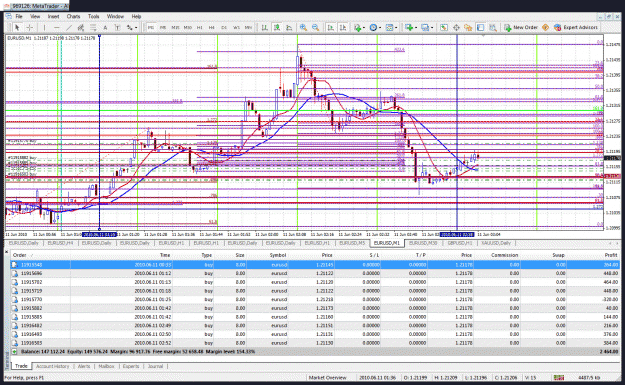Toggle chart shift icon
This screenshot has height=385, width=625.
click(343, 28)
